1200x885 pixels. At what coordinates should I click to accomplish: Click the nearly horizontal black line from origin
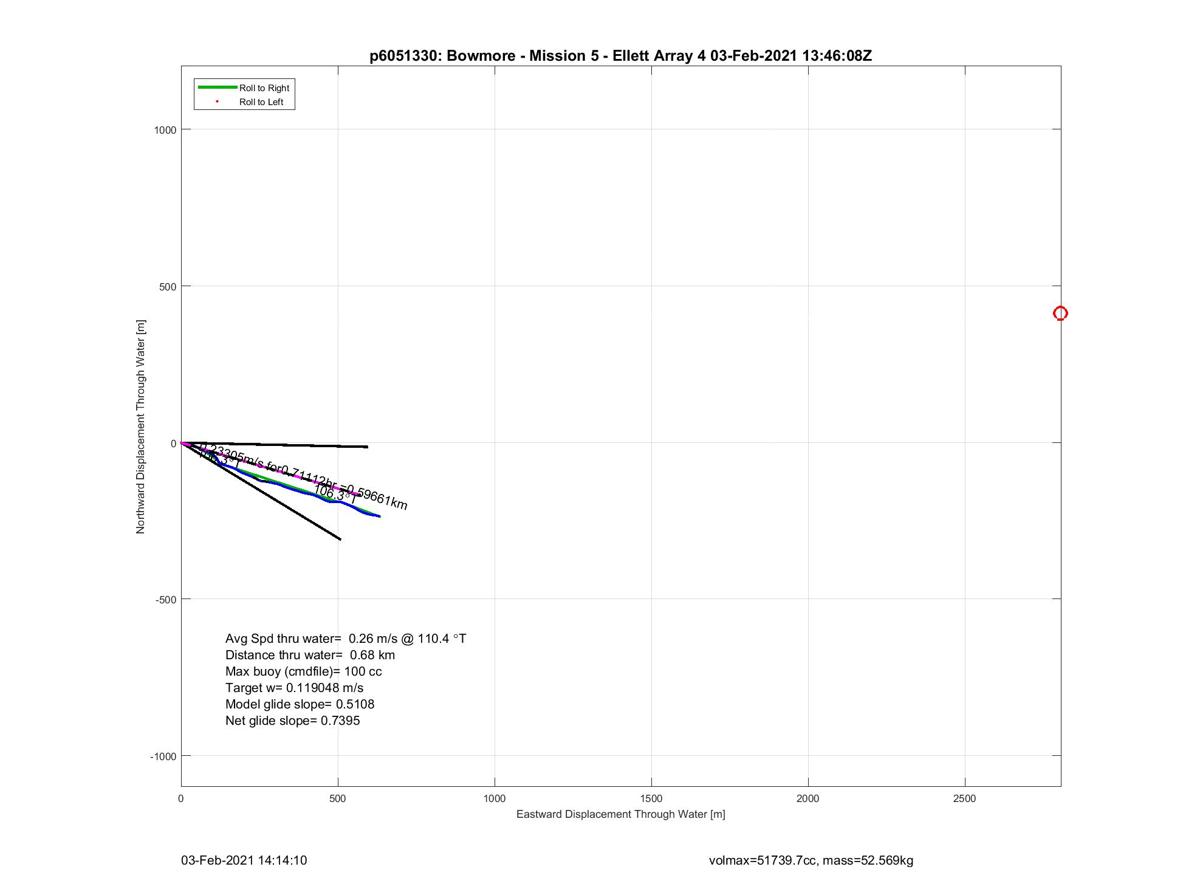[275, 444]
